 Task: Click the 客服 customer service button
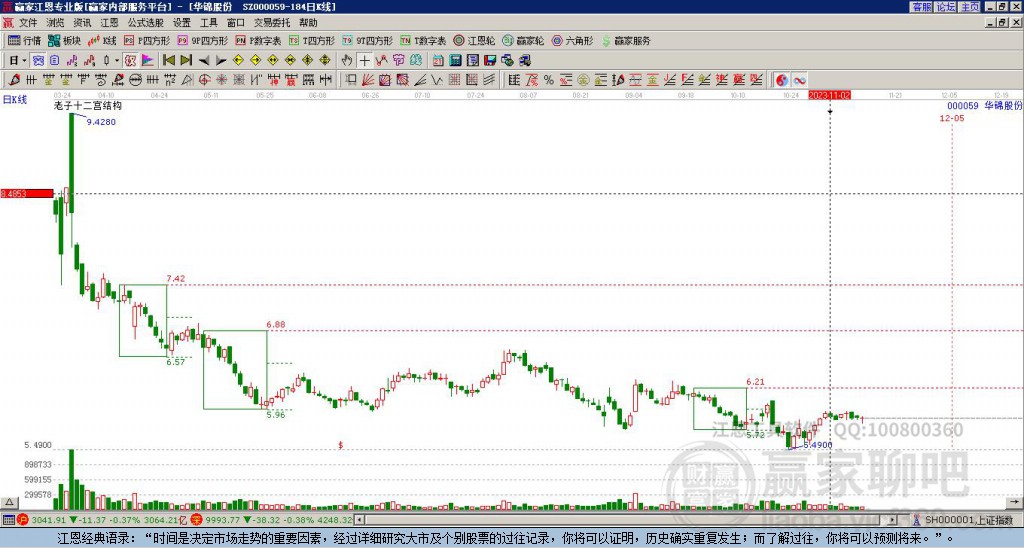click(921, 7)
